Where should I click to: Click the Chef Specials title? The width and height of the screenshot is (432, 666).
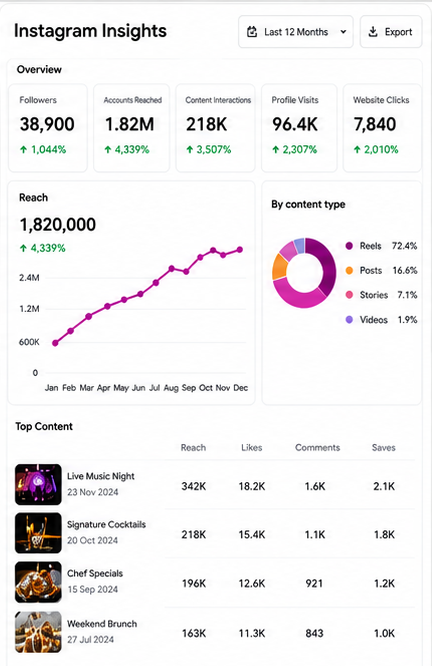(x=95, y=573)
